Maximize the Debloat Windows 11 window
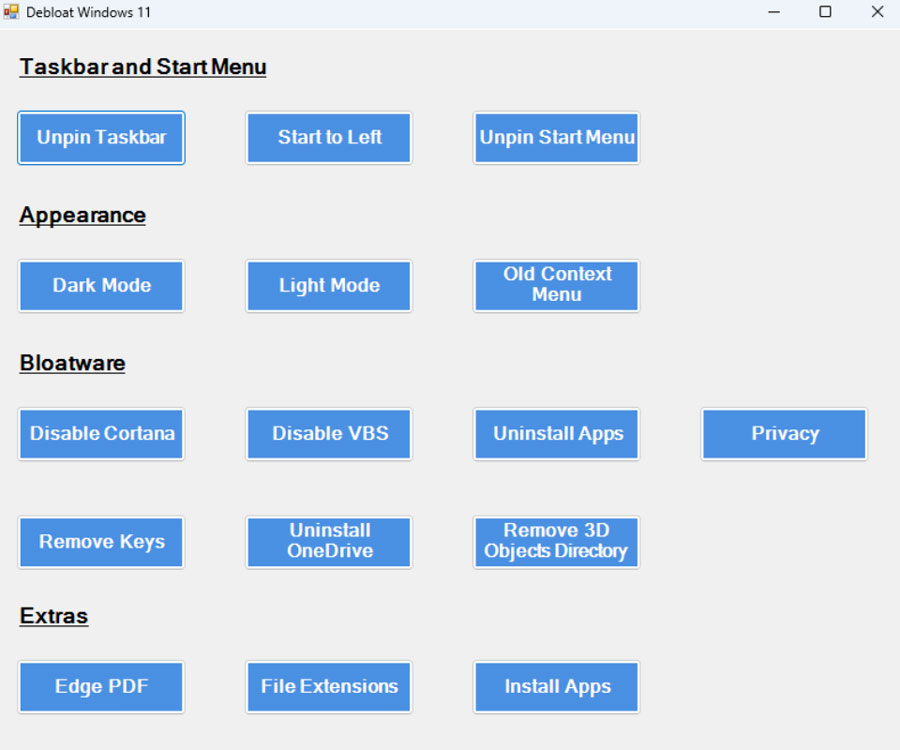Viewport: 900px width, 750px height. (825, 12)
